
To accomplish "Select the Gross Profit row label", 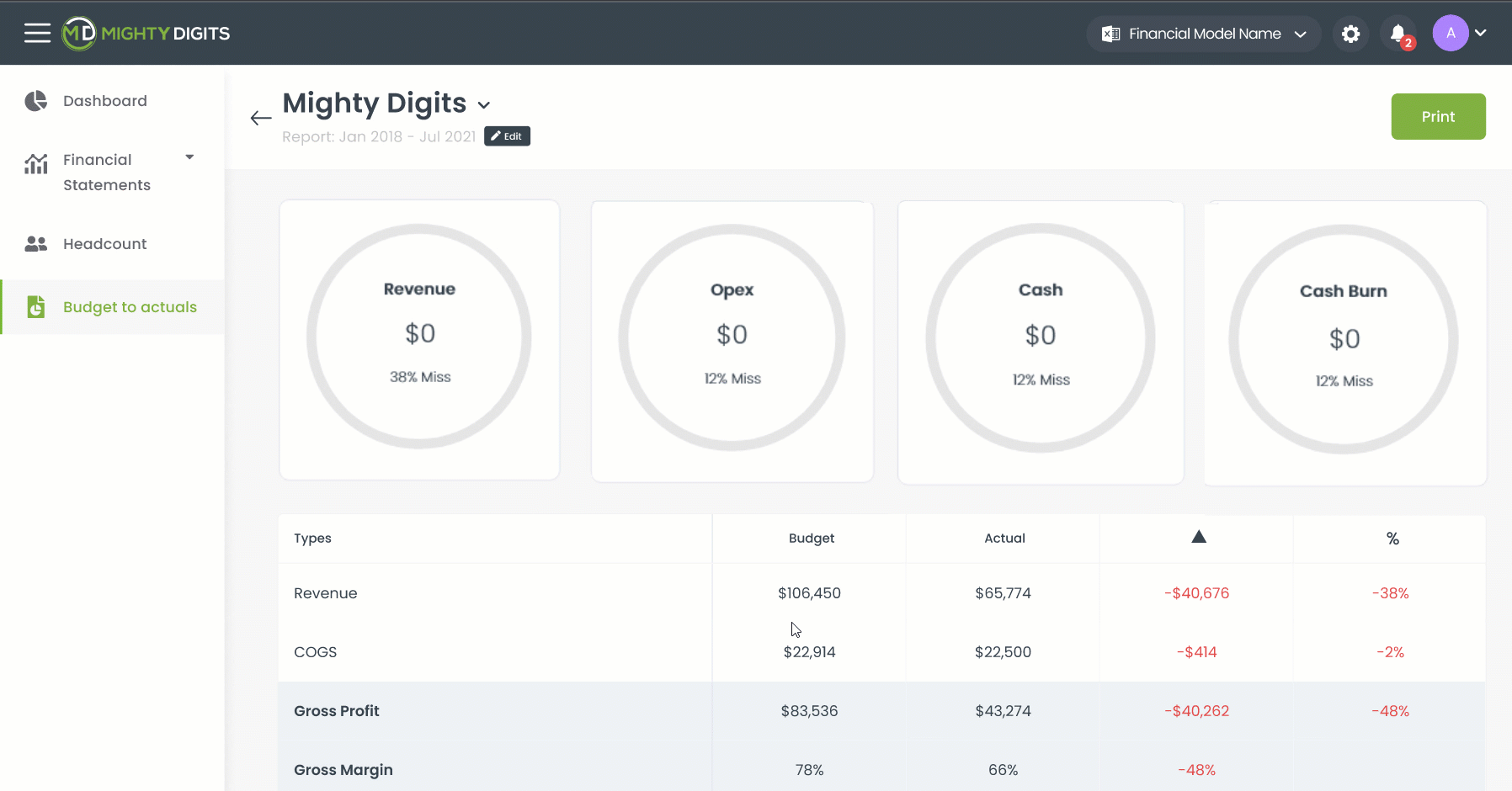I will pyautogui.click(x=337, y=711).
